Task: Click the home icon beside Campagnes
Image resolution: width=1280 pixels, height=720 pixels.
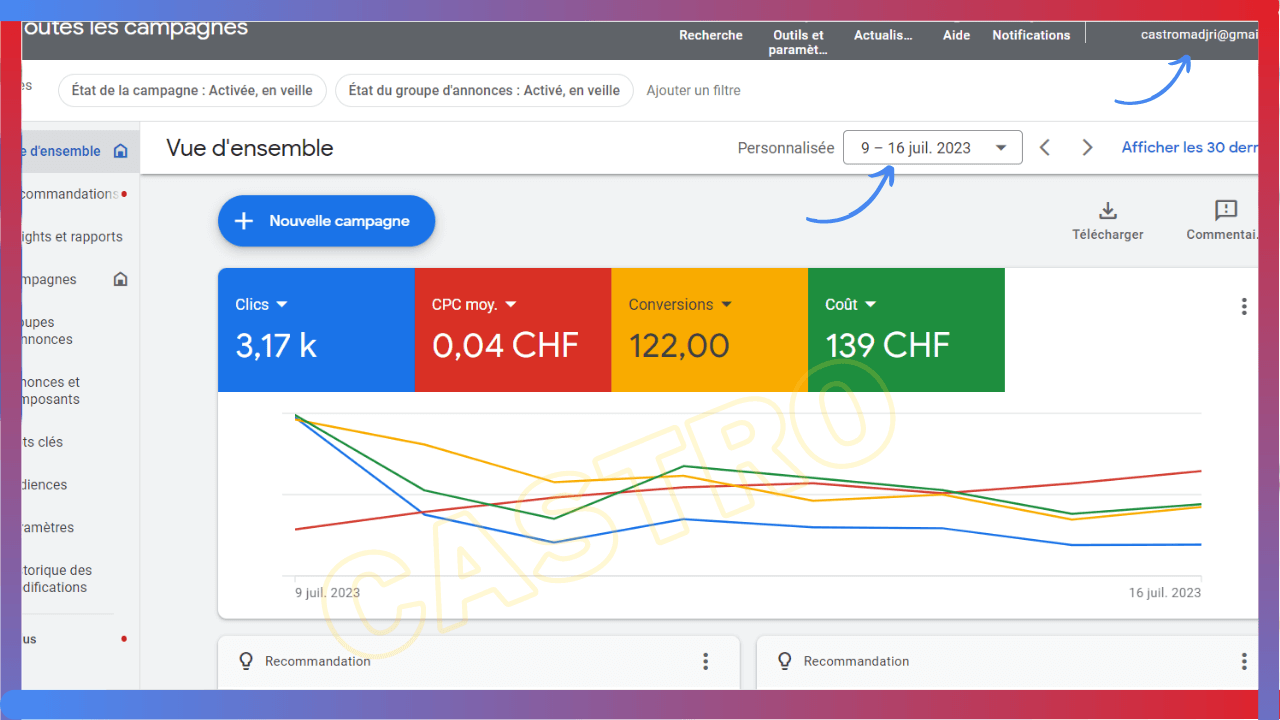Action: tap(121, 280)
